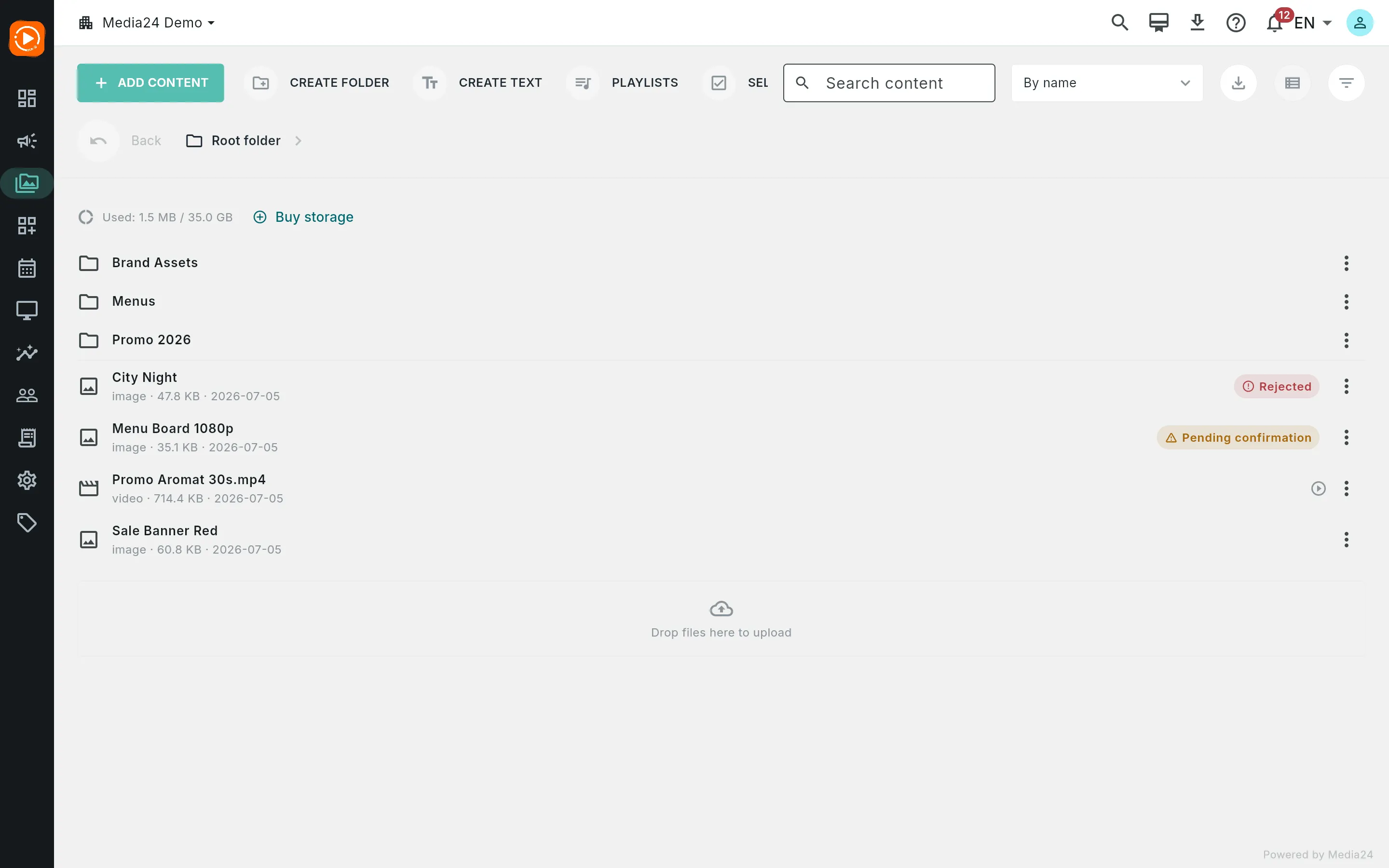Open options menu for City Night
1389x868 pixels.
pyautogui.click(x=1347, y=386)
